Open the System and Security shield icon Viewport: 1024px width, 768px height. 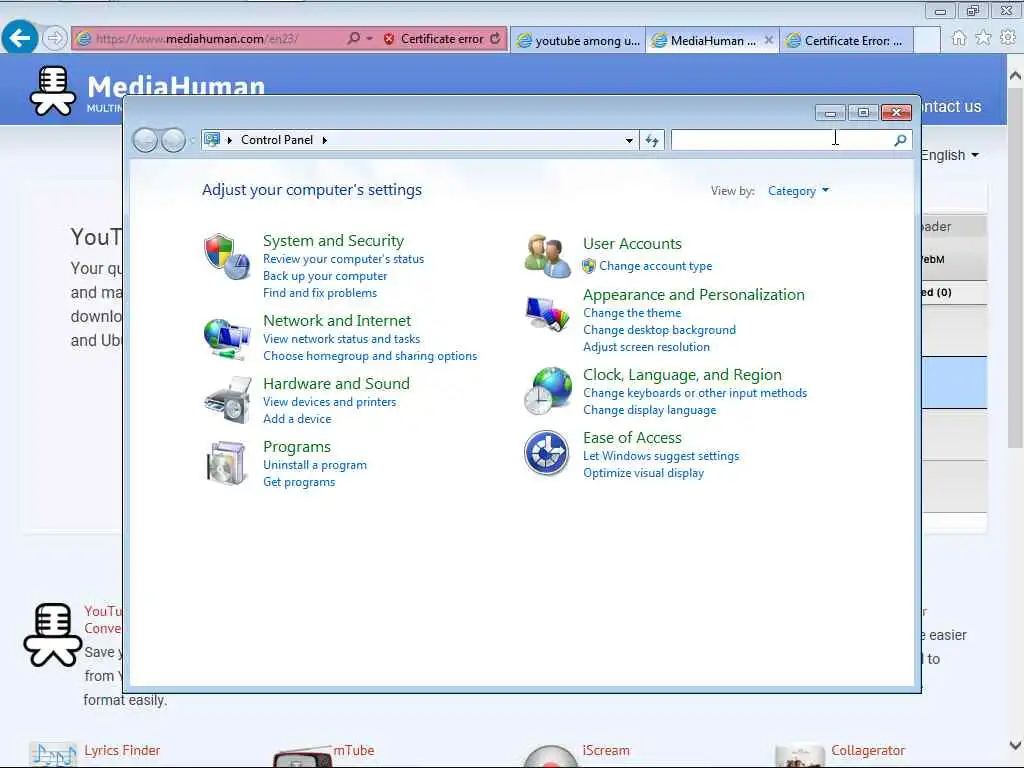click(227, 257)
